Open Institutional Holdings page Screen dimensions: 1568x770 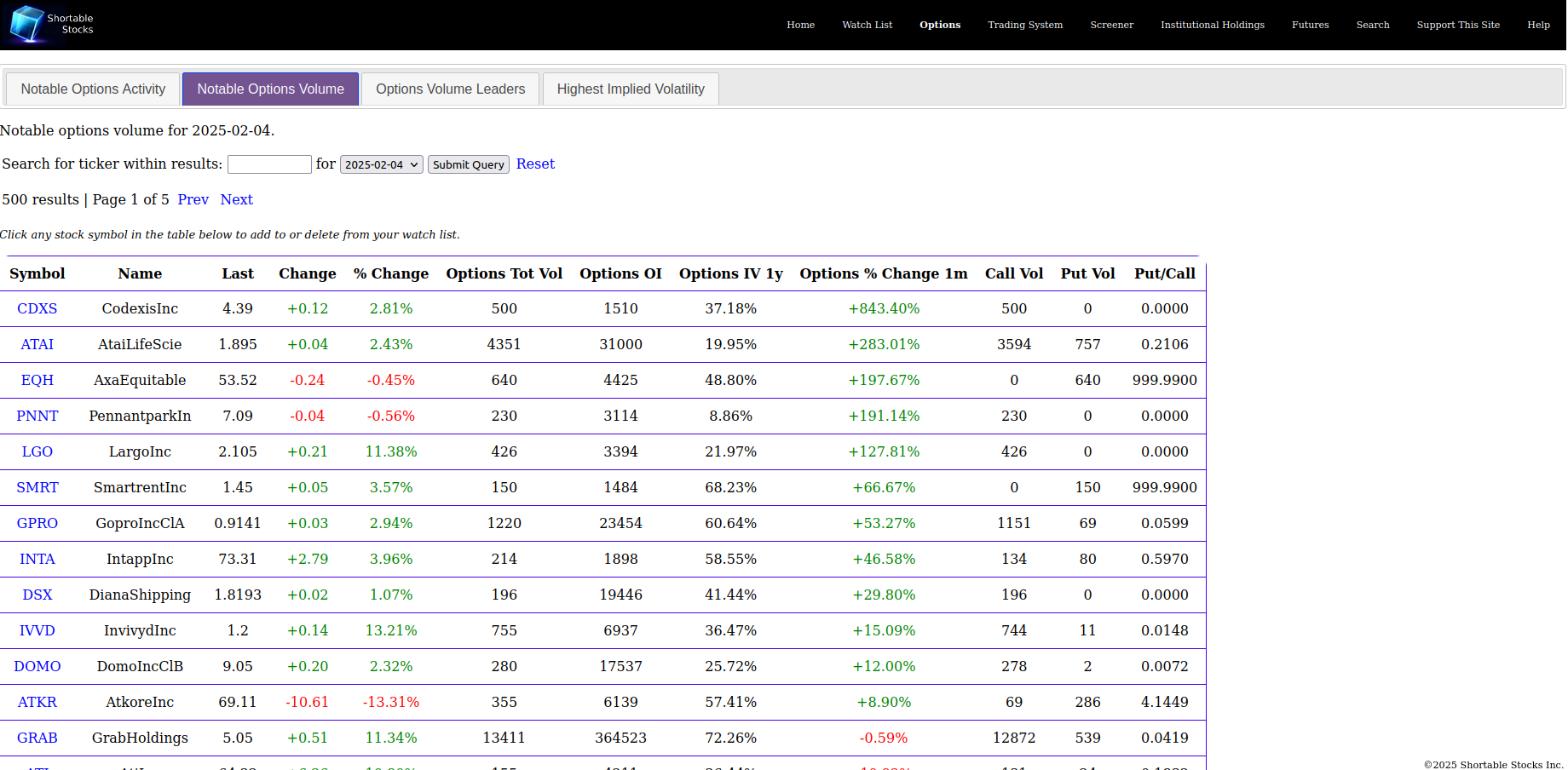click(x=1212, y=25)
